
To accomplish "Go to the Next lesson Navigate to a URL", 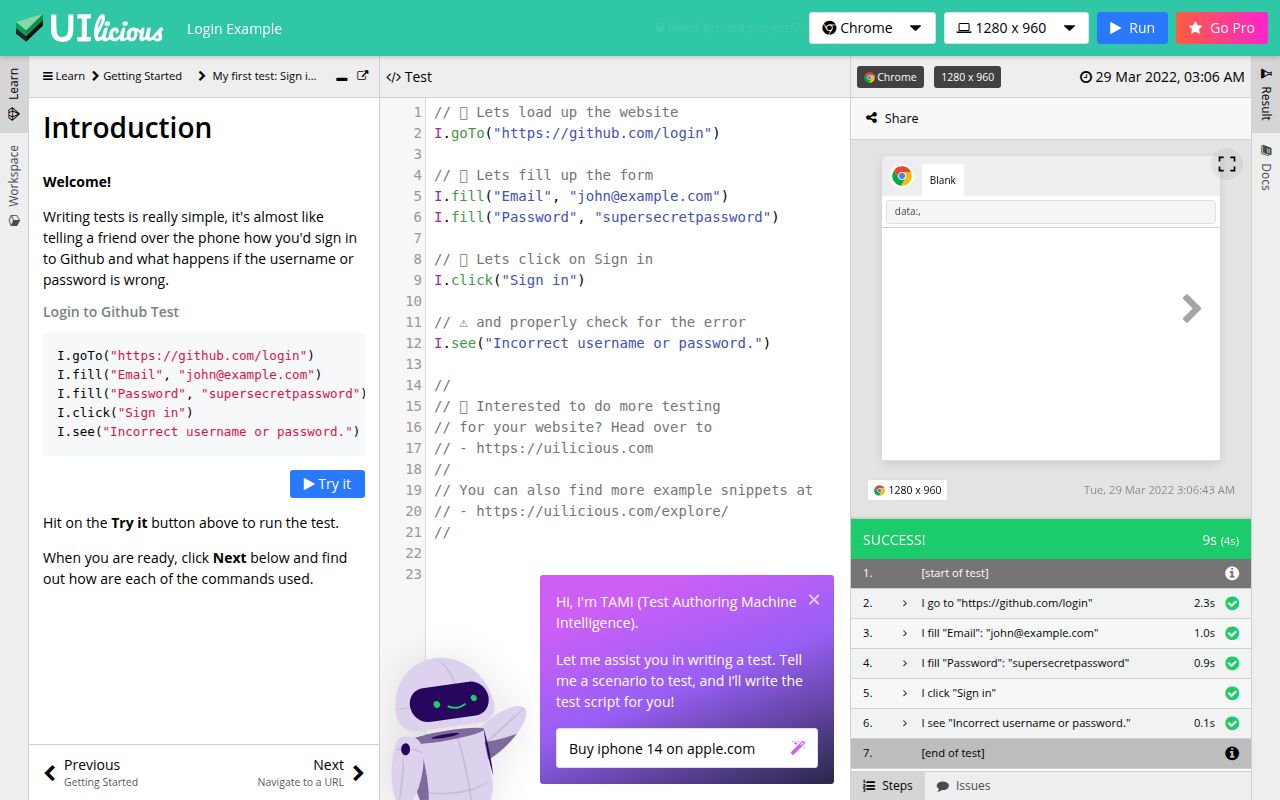I will pos(311,772).
